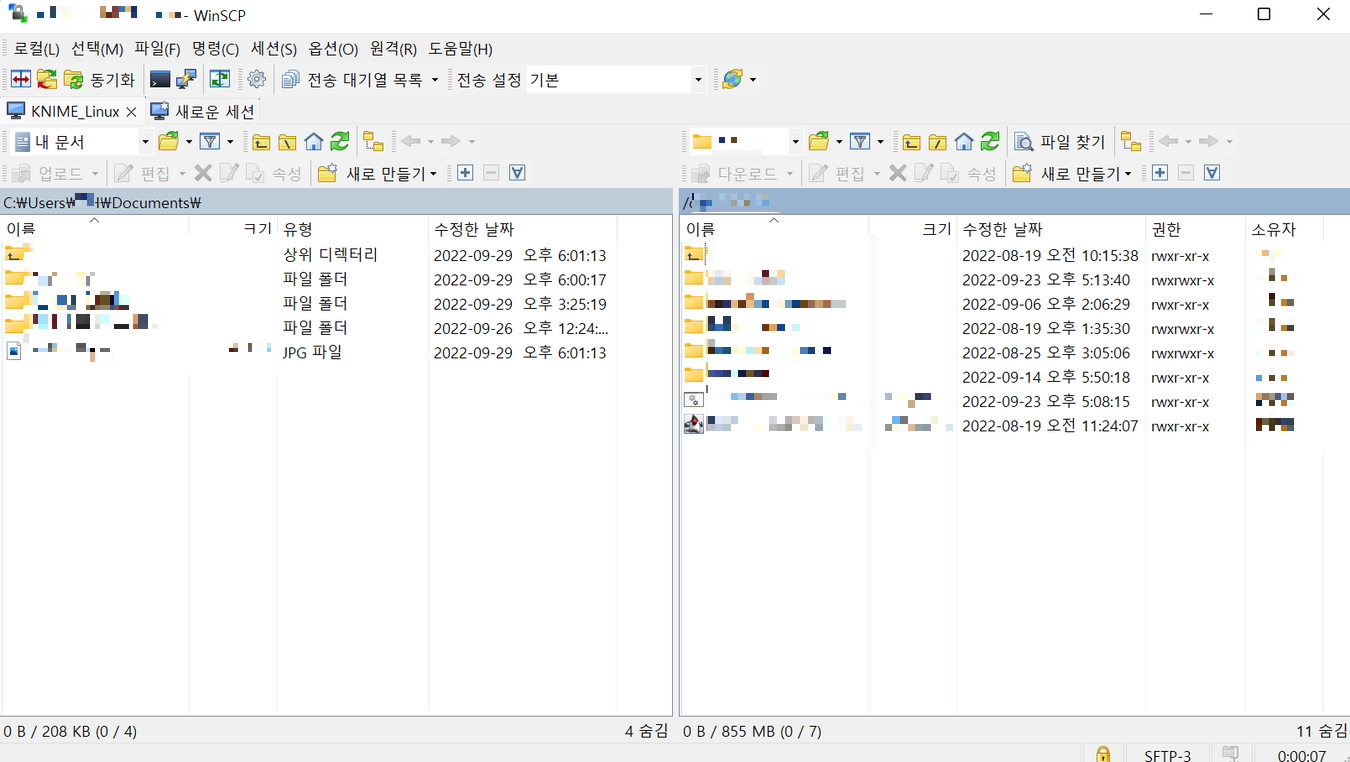Open the 파일(F) menu
1350x762 pixels.
(x=157, y=49)
